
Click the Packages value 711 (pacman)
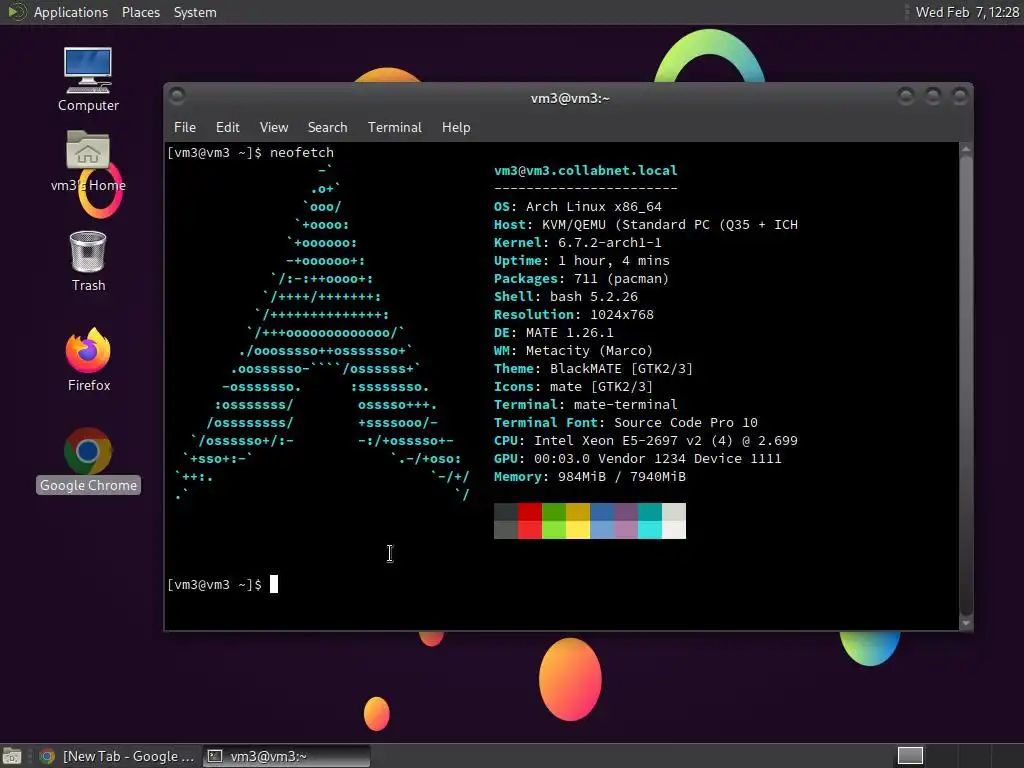[x=621, y=279]
